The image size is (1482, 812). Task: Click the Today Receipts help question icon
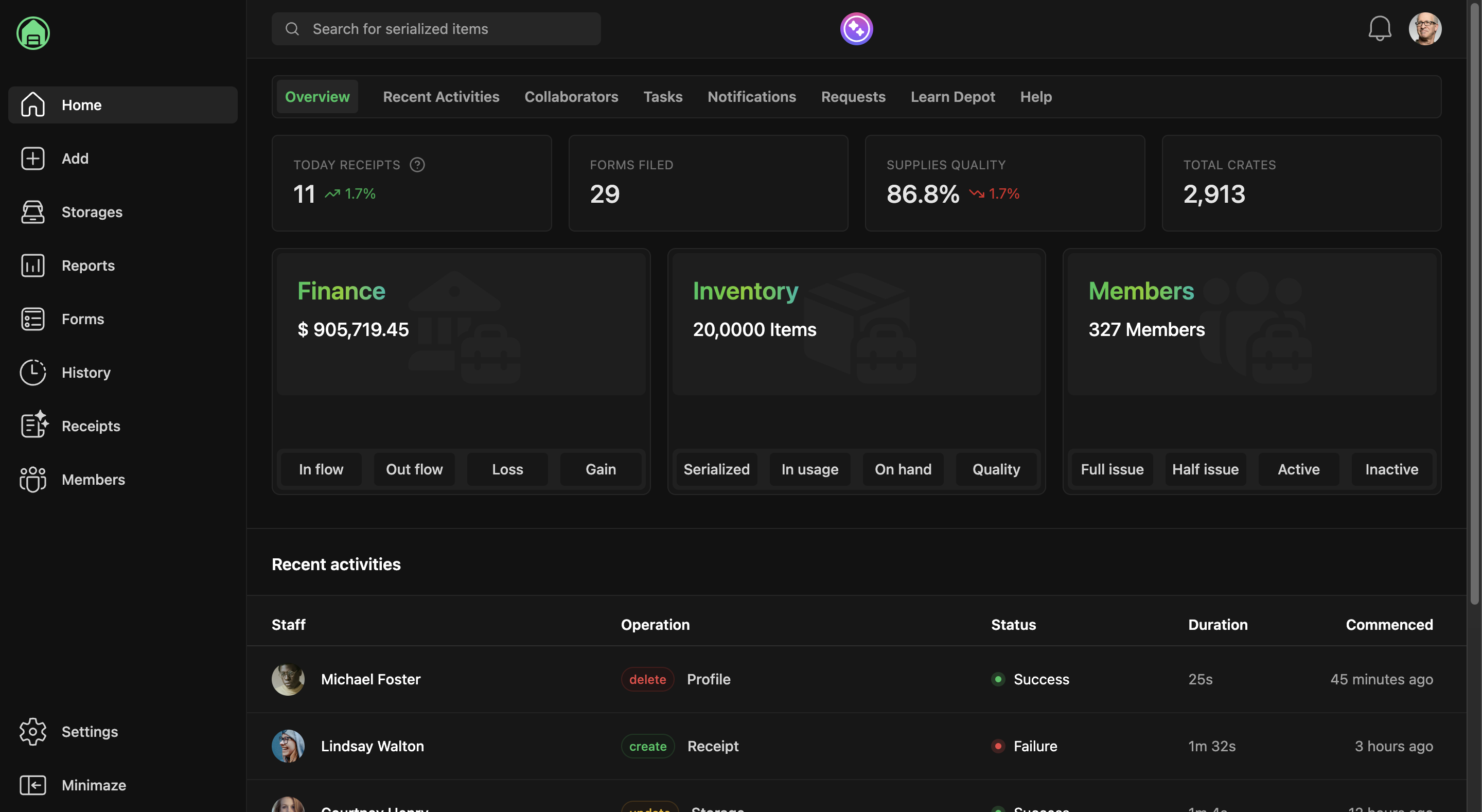tap(417, 165)
